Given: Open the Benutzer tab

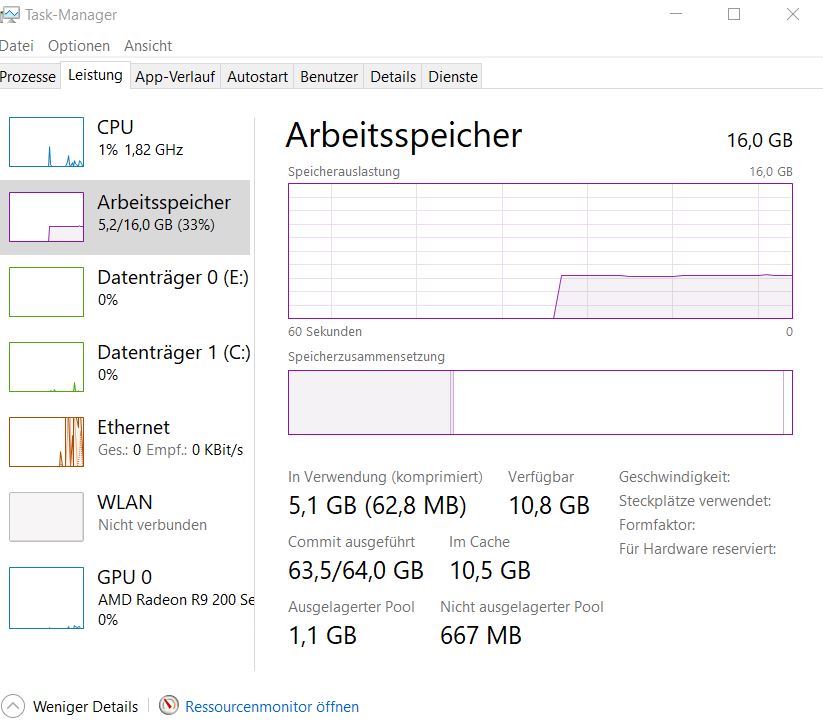Looking at the screenshot, I should pyautogui.click(x=329, y=77).
